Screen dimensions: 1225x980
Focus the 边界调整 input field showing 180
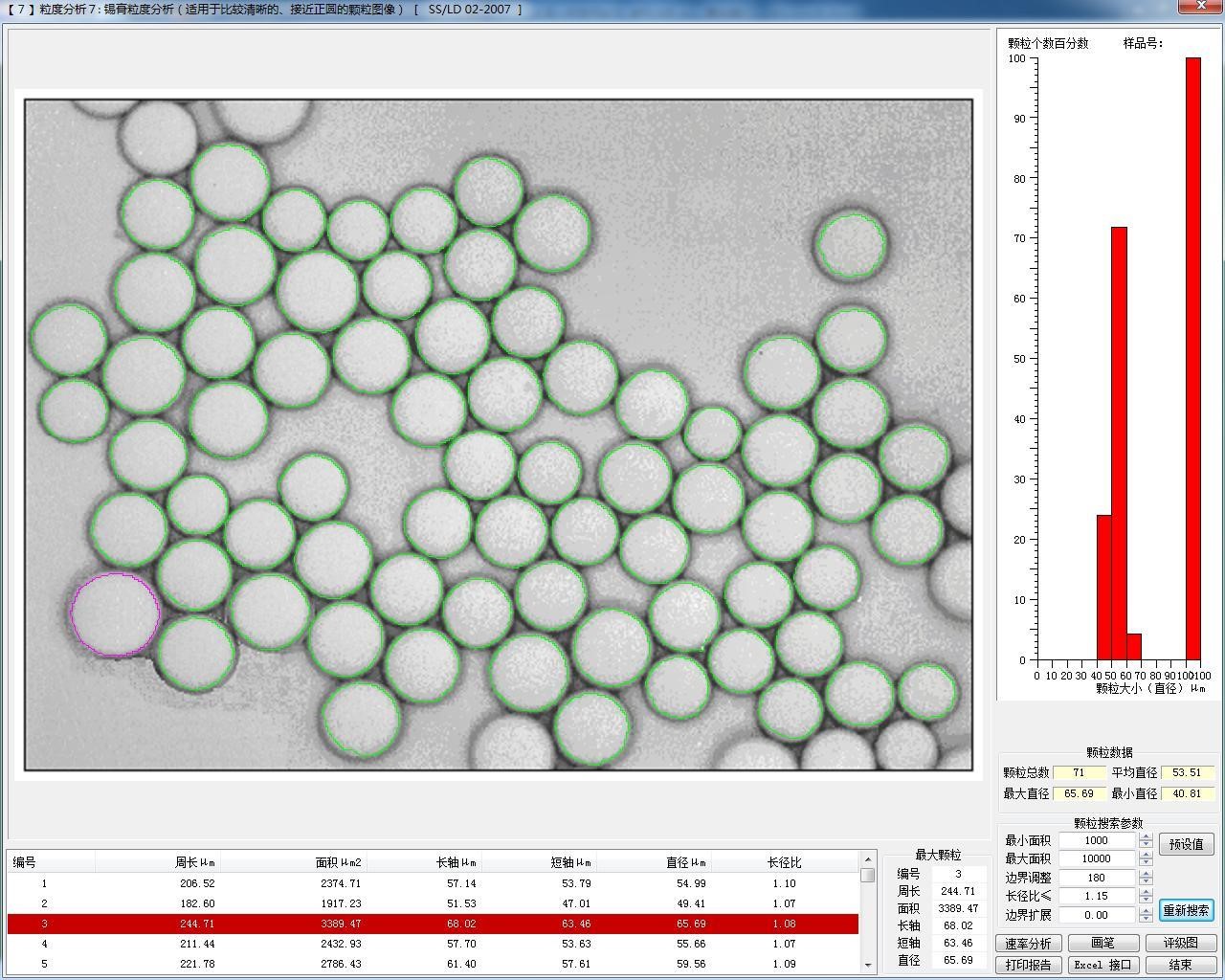(x=1098, y=878)
